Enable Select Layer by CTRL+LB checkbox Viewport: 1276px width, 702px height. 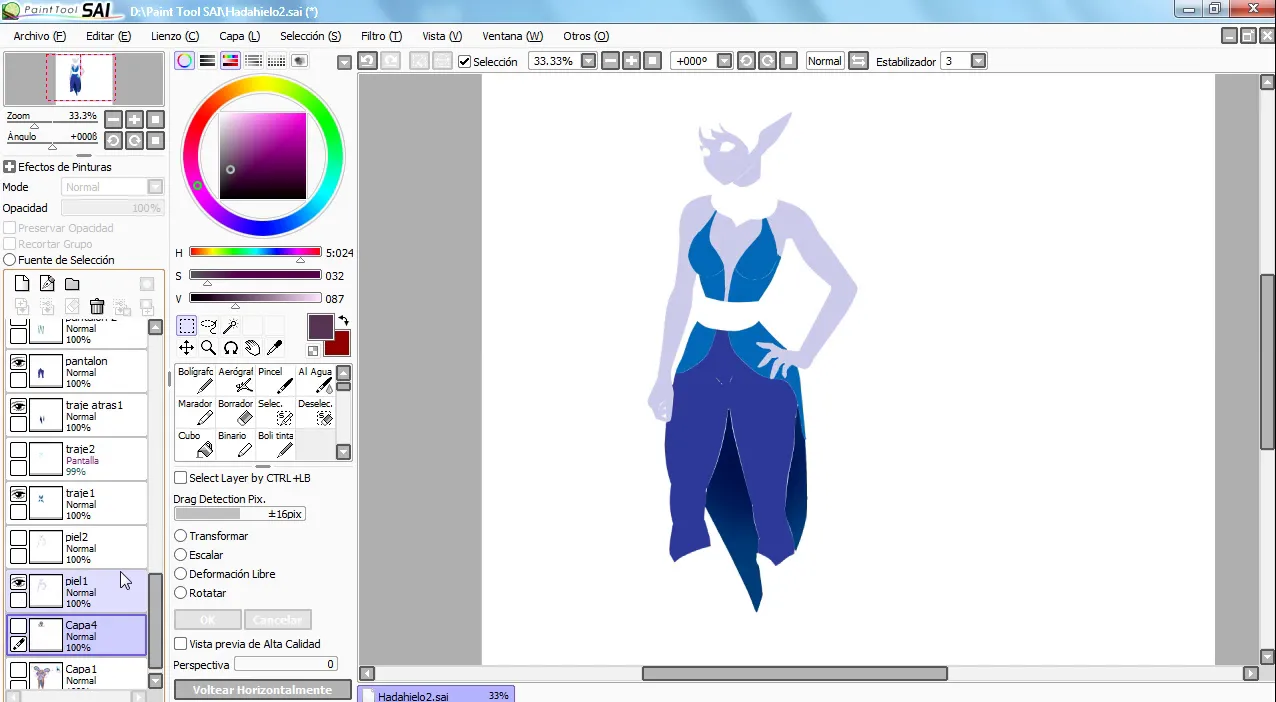tap(181, 478)
